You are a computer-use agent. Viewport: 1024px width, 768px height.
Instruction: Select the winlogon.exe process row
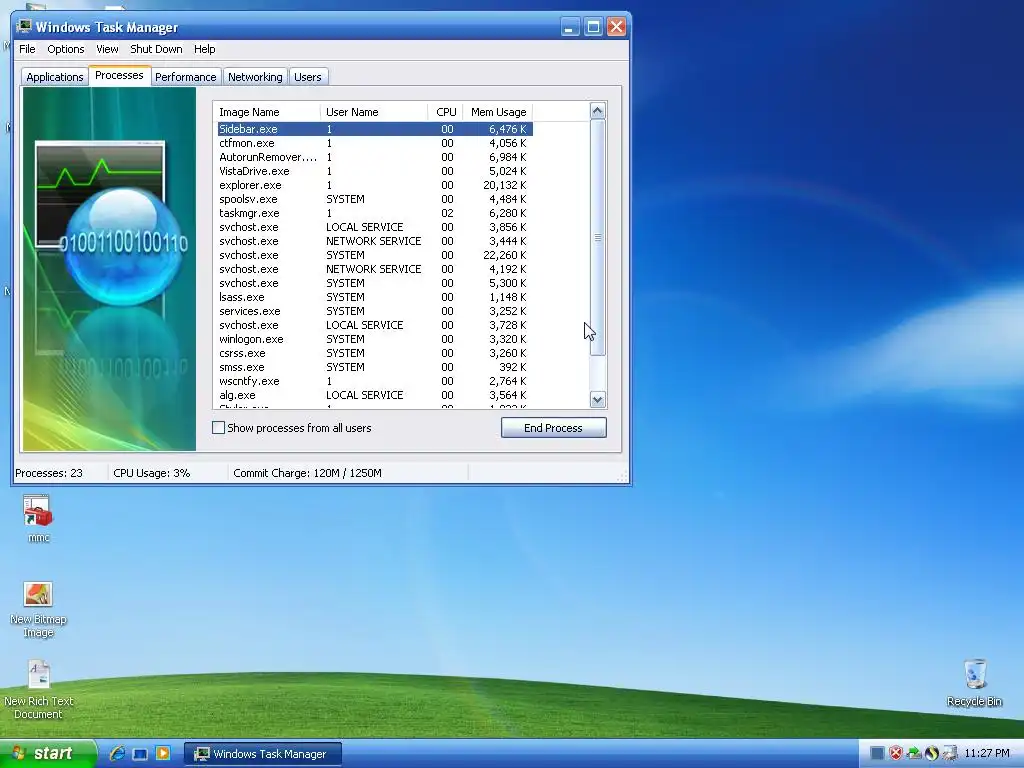375,340
